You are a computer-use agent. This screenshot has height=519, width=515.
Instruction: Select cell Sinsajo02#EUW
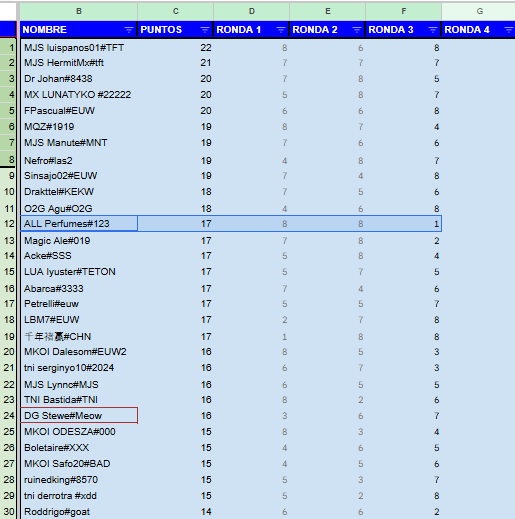pyautogui.click(x=79, y=176)
